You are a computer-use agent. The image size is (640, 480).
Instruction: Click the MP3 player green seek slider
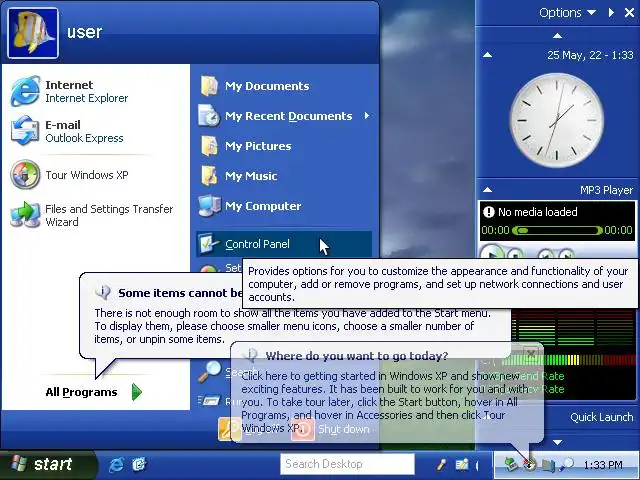(557, 231)
